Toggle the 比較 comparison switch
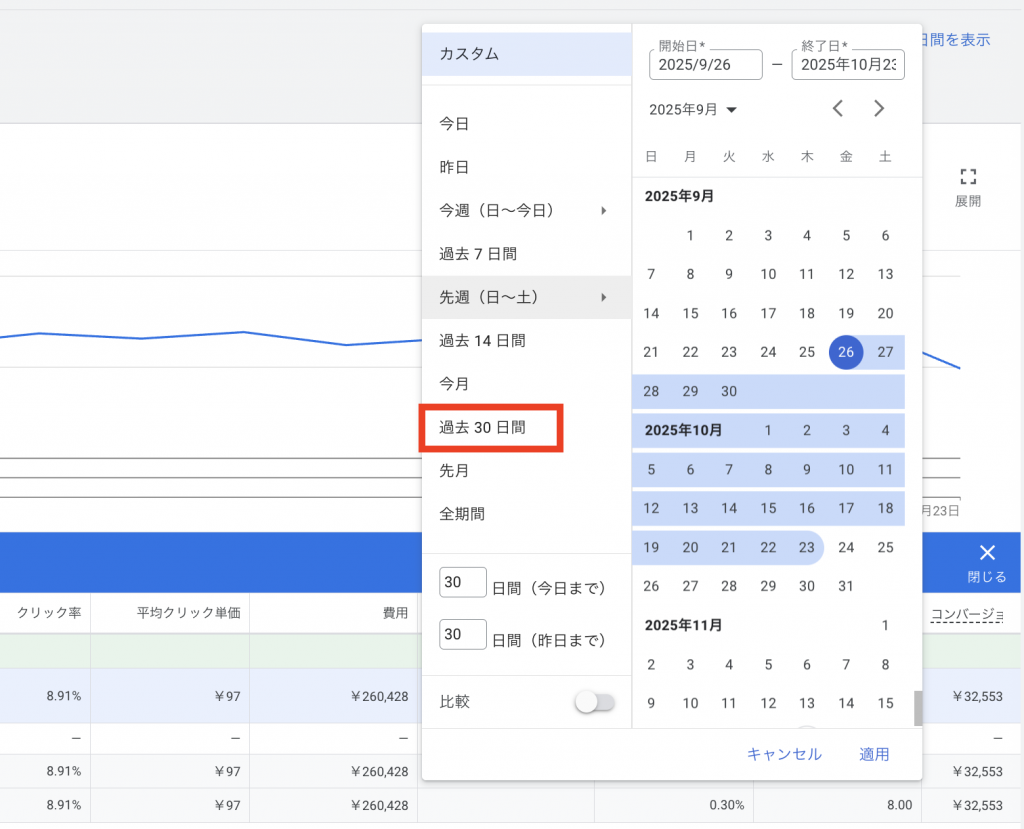The width and height of the screenshot is (1024, 829). [595, 703]
